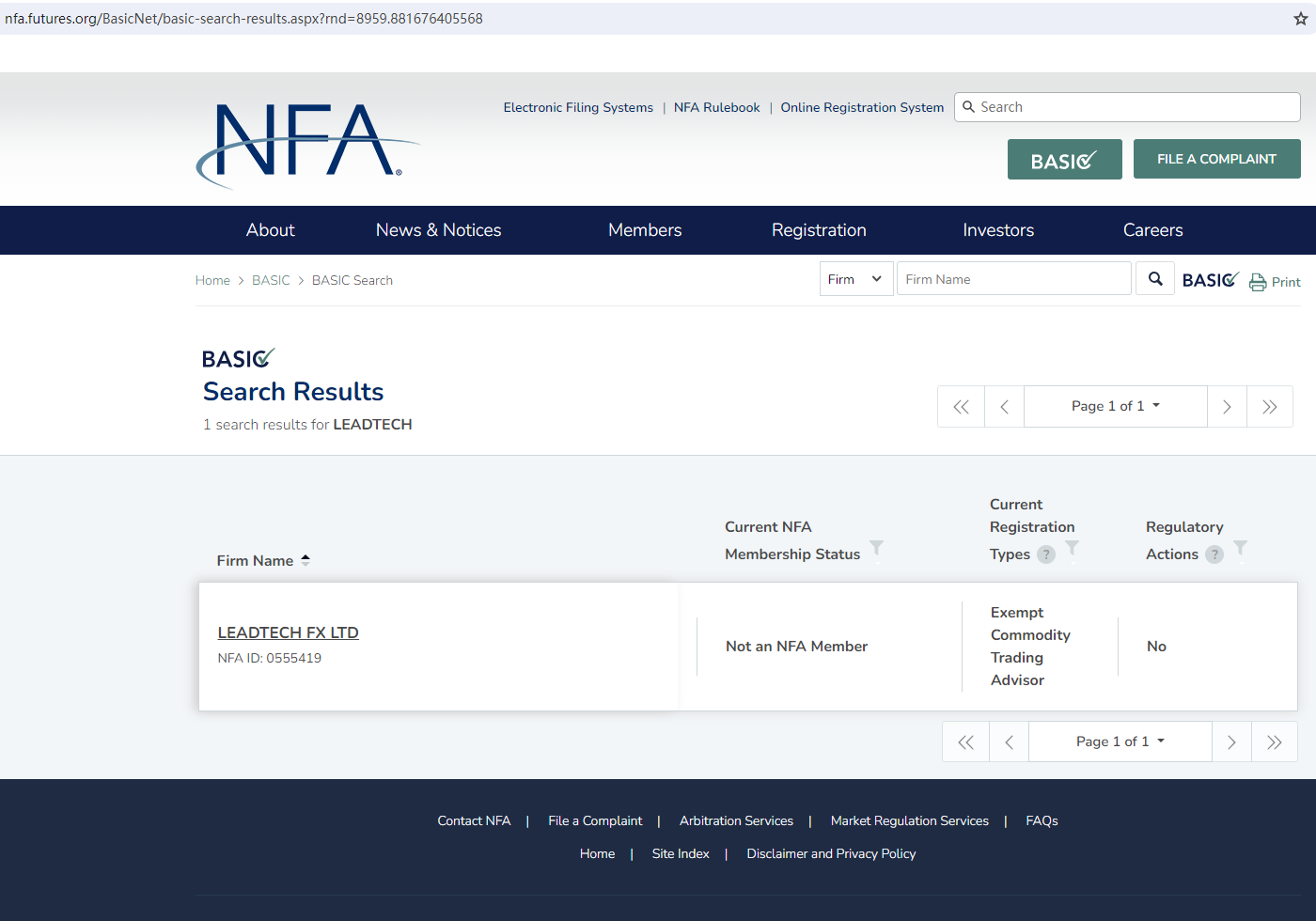The width and height of the screenshot is (1316, 921).
Task: Click the Firm Name input field
Action: coord(1013,279)
